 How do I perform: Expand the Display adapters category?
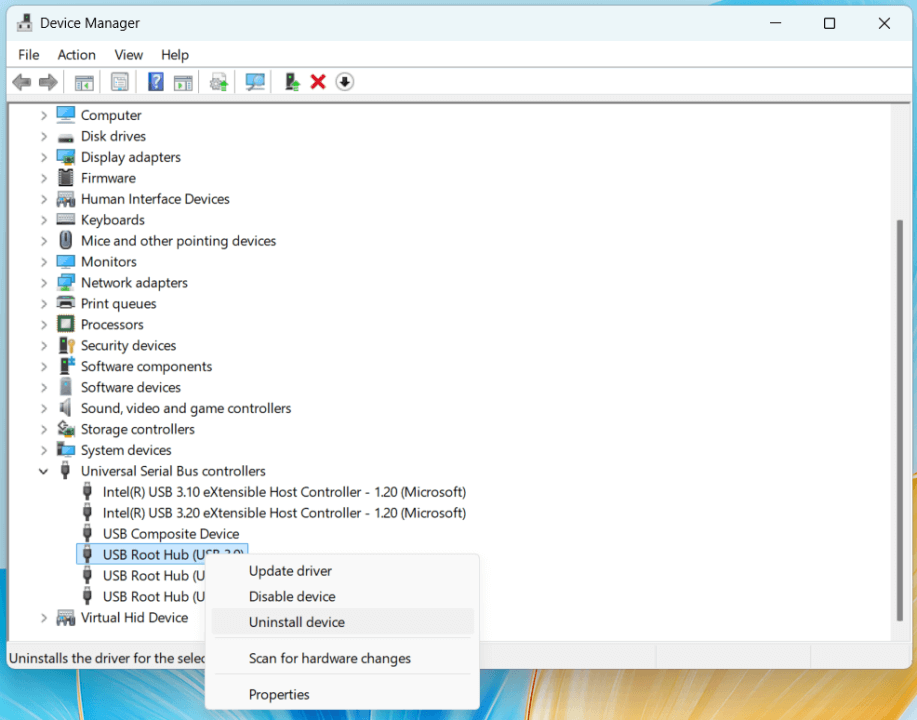click(x=43, y=157)
